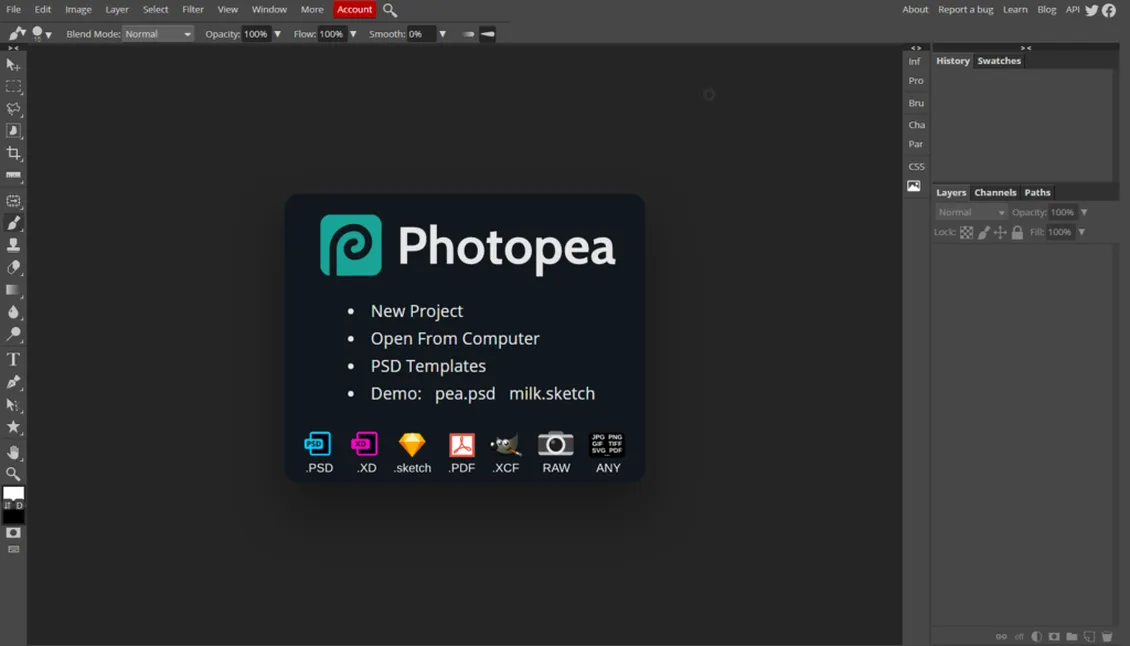Viewport: 1130px width, 646px height.
Task: Select the Gradient tool
Action: click(14, 289)
